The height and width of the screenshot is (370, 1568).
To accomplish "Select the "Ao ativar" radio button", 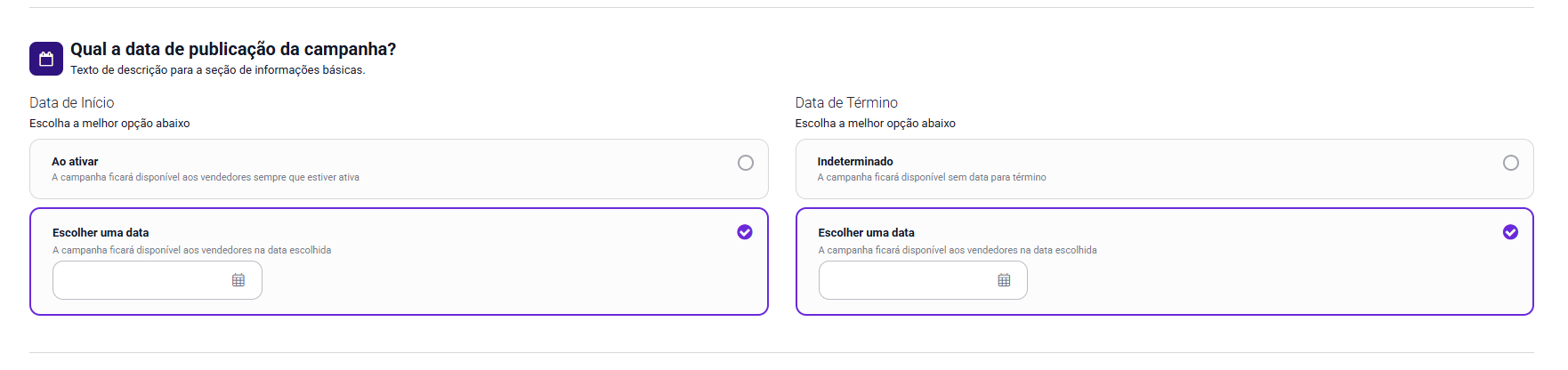I will 746,163.
